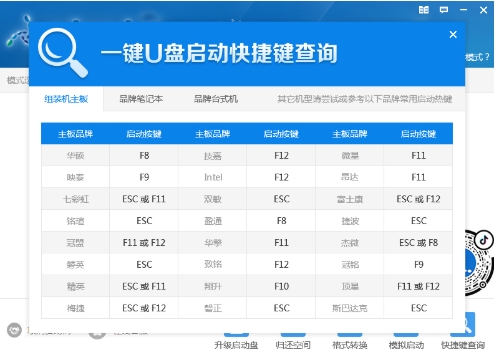
Task: Select the 七彩虹 brand cell
Action: click(76, 199)
